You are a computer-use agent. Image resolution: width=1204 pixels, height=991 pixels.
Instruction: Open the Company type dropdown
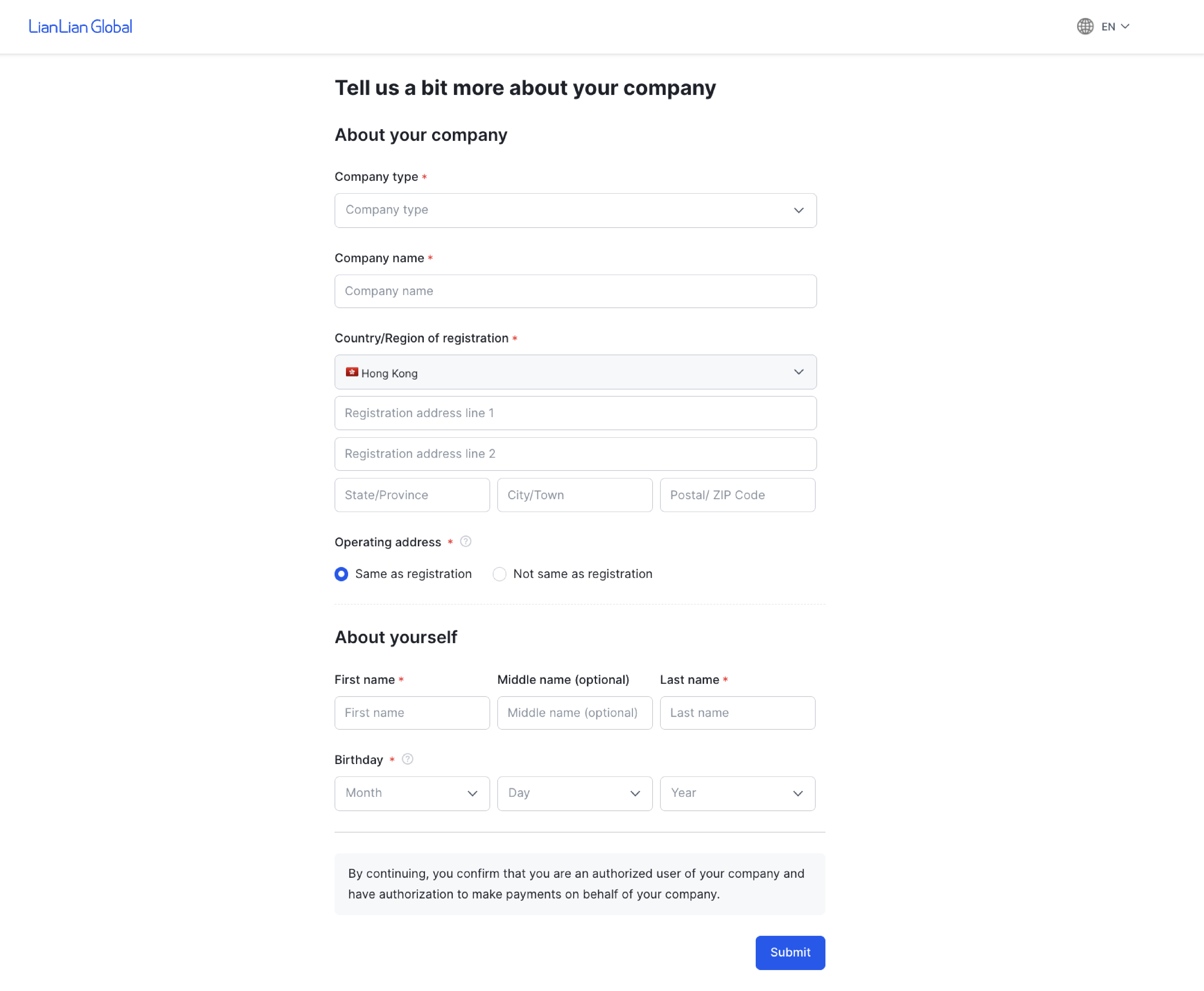pyautogui.click(x=575, y=210)
